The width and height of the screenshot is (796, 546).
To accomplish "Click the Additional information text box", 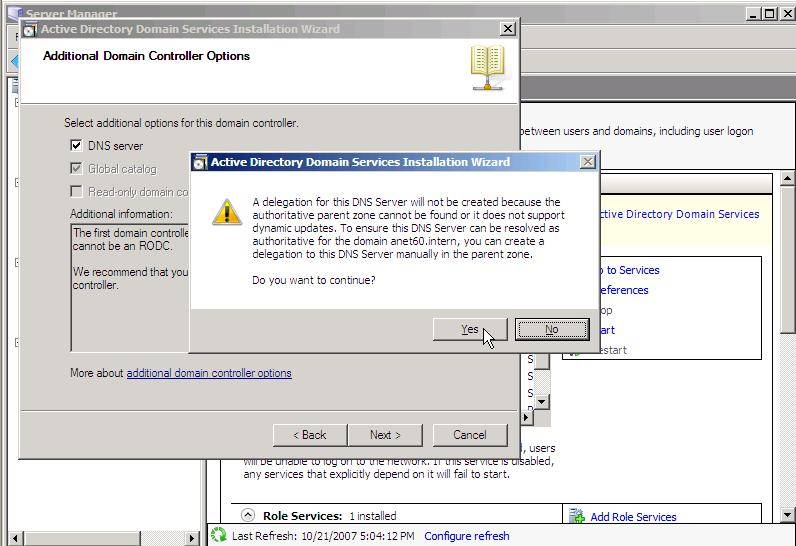I will (129, 288).
